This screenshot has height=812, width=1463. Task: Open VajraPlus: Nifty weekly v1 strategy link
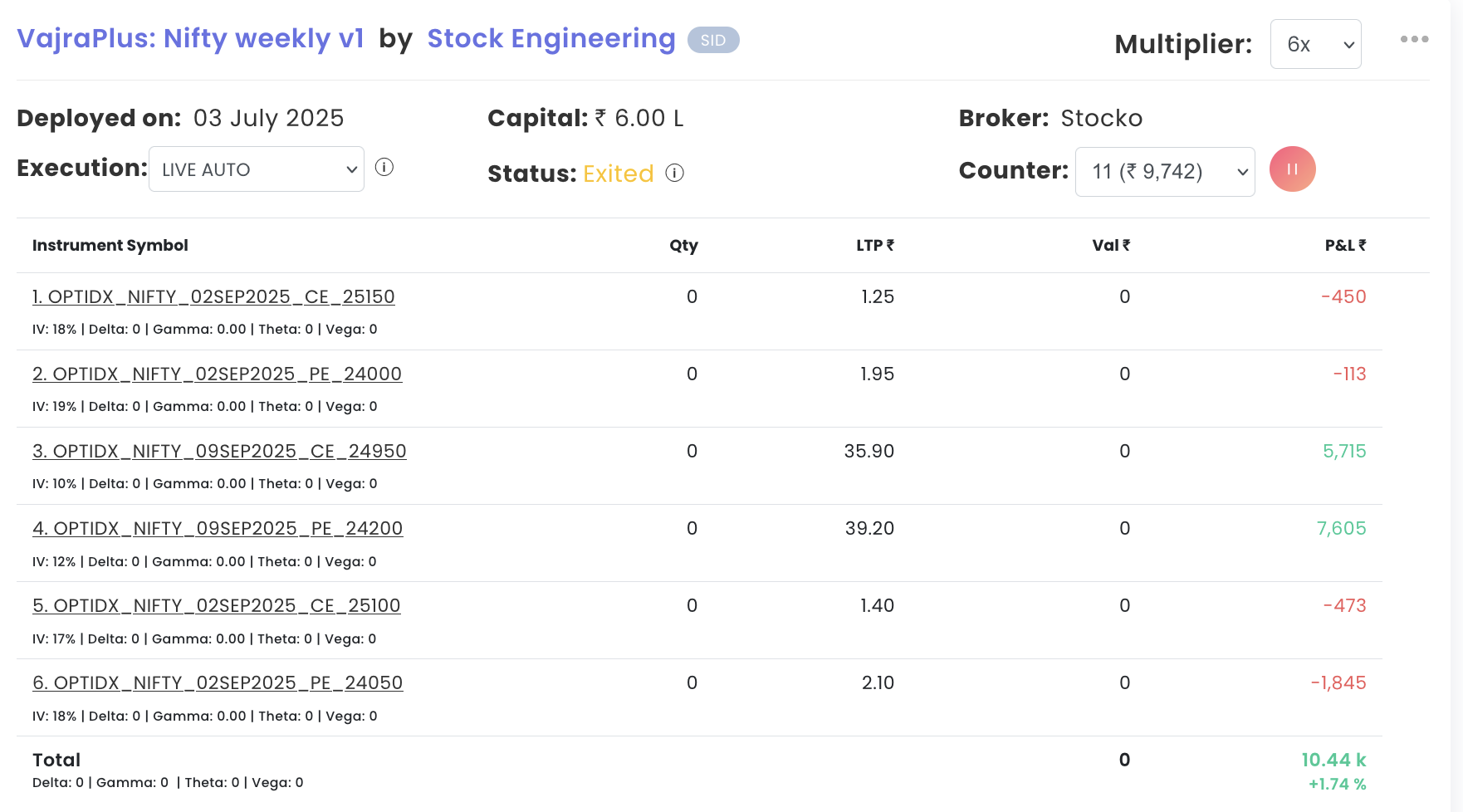pos(190,39)
